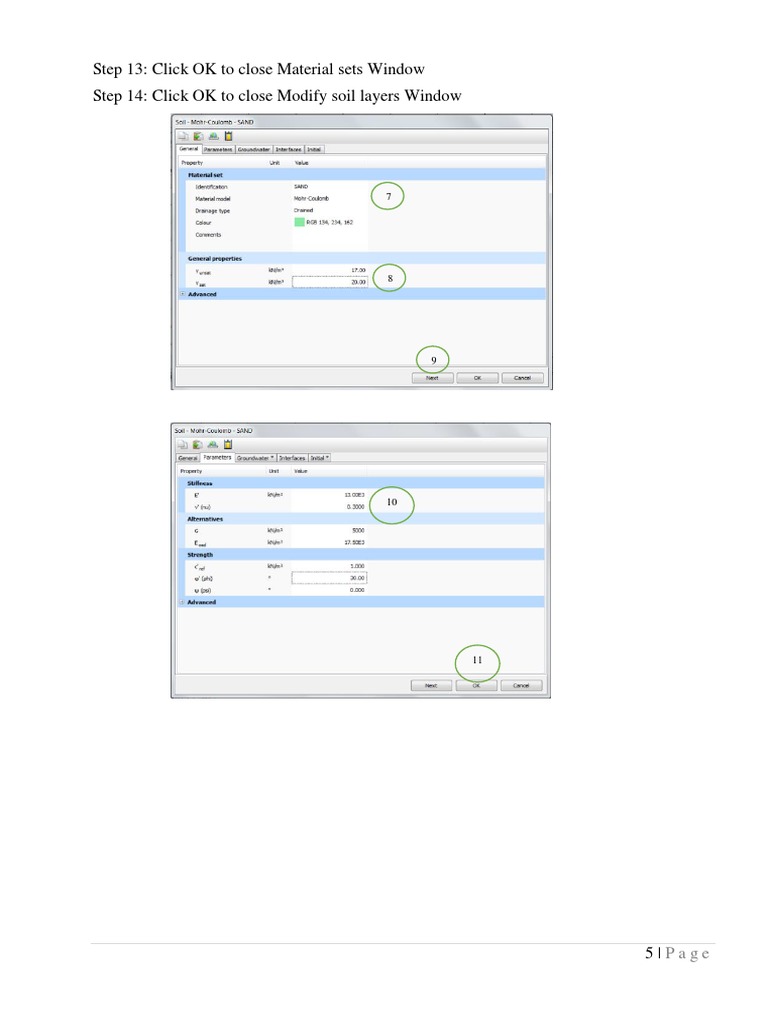Click the Identification value SAND
Viewport: 768px width, 1024px height.
pyautogui.click(x=301, y=187)
